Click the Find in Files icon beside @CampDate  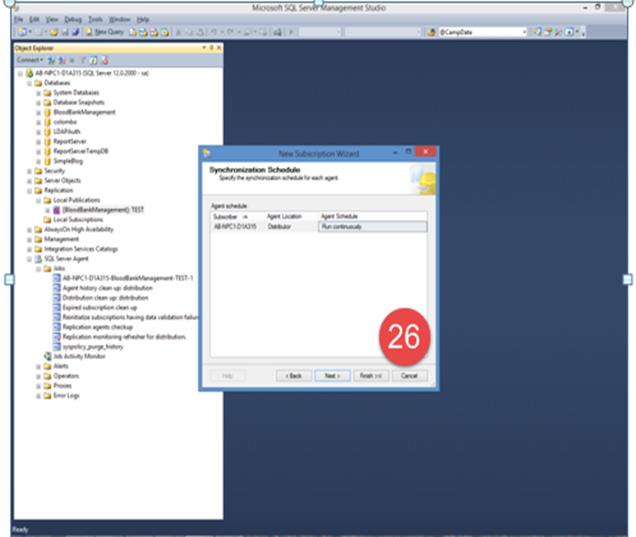(431, 32)
